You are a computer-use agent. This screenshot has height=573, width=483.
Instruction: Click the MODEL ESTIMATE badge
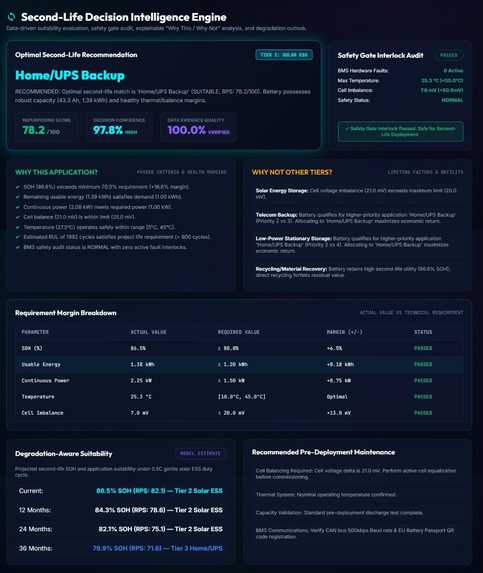click(200, 454)
